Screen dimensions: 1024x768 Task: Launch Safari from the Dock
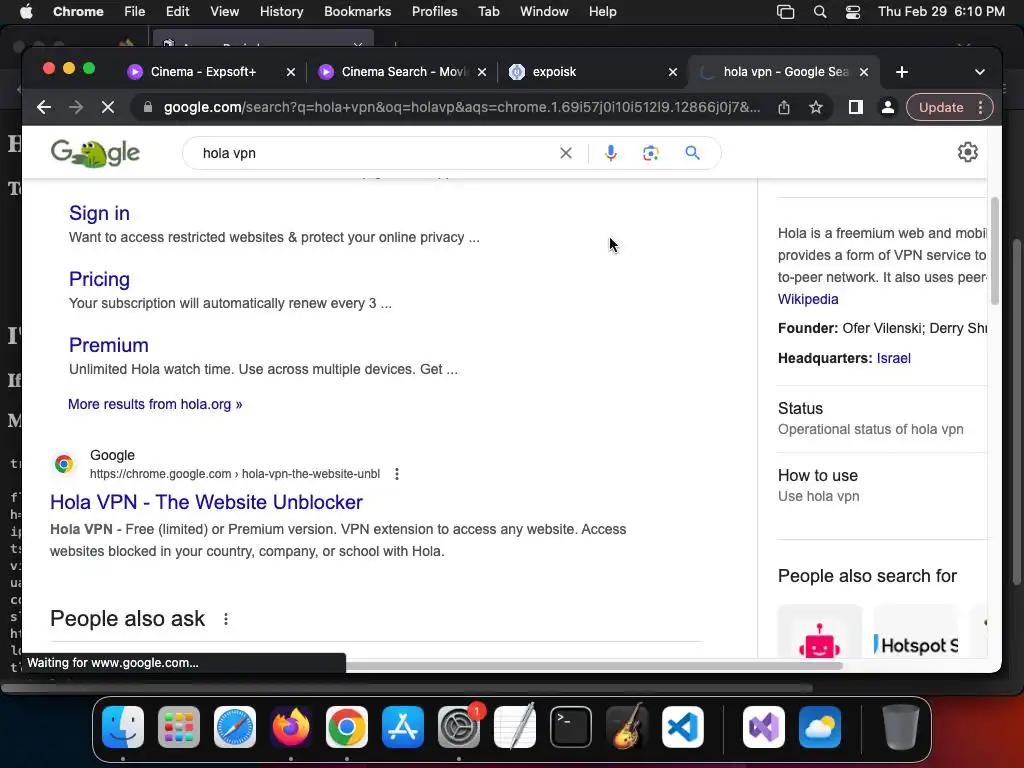234,727
